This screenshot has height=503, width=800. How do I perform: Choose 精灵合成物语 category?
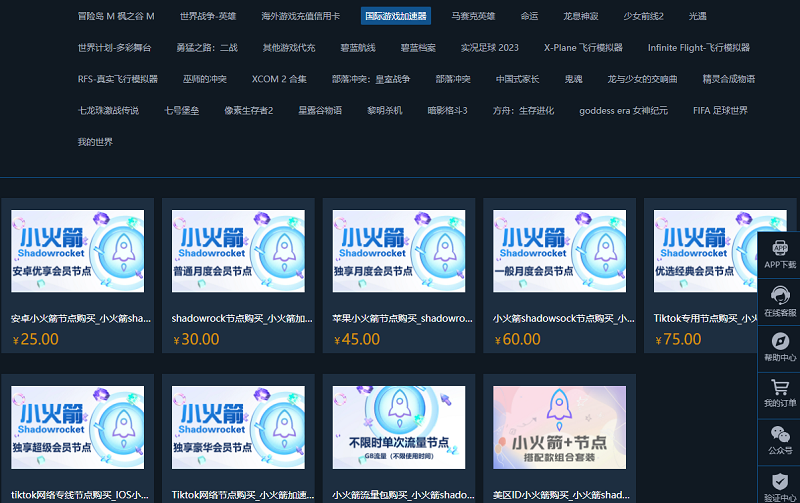coord(729,79)
